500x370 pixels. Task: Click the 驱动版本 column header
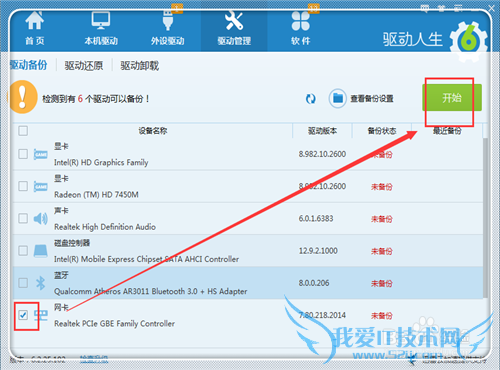pos(322,131)
